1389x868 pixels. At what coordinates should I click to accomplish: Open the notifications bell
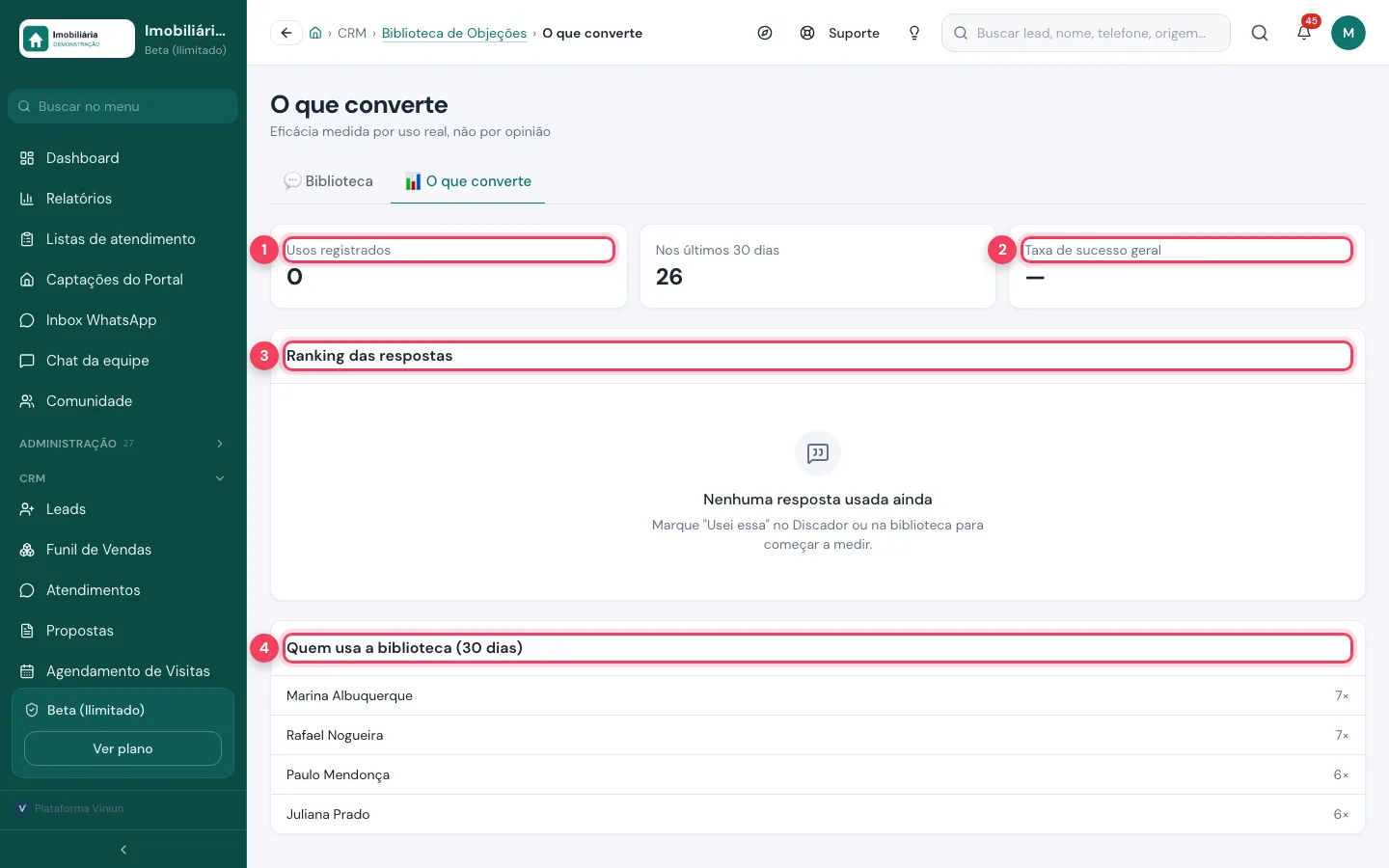point(1304,33)
